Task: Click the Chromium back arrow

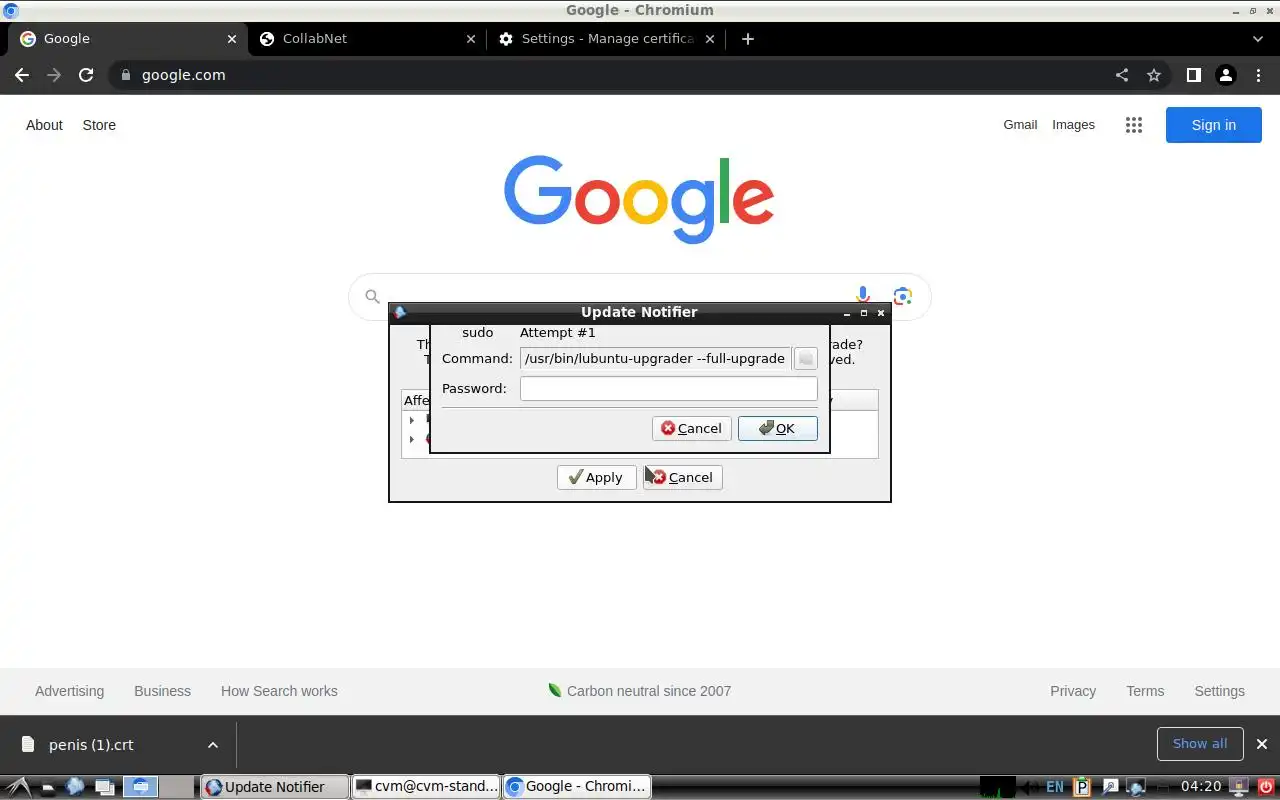Action: 22,75
